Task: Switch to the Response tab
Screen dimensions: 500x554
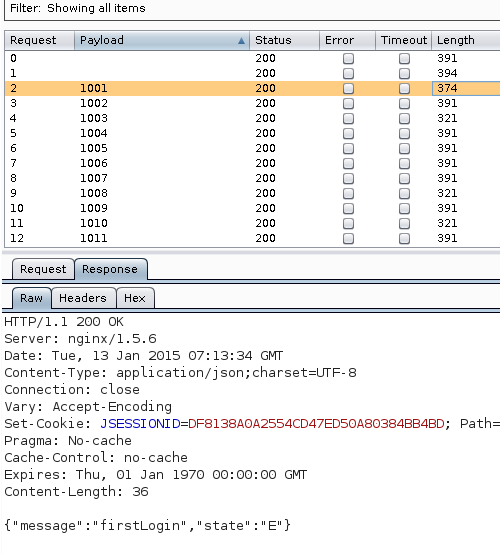Action: click(110, 269)
